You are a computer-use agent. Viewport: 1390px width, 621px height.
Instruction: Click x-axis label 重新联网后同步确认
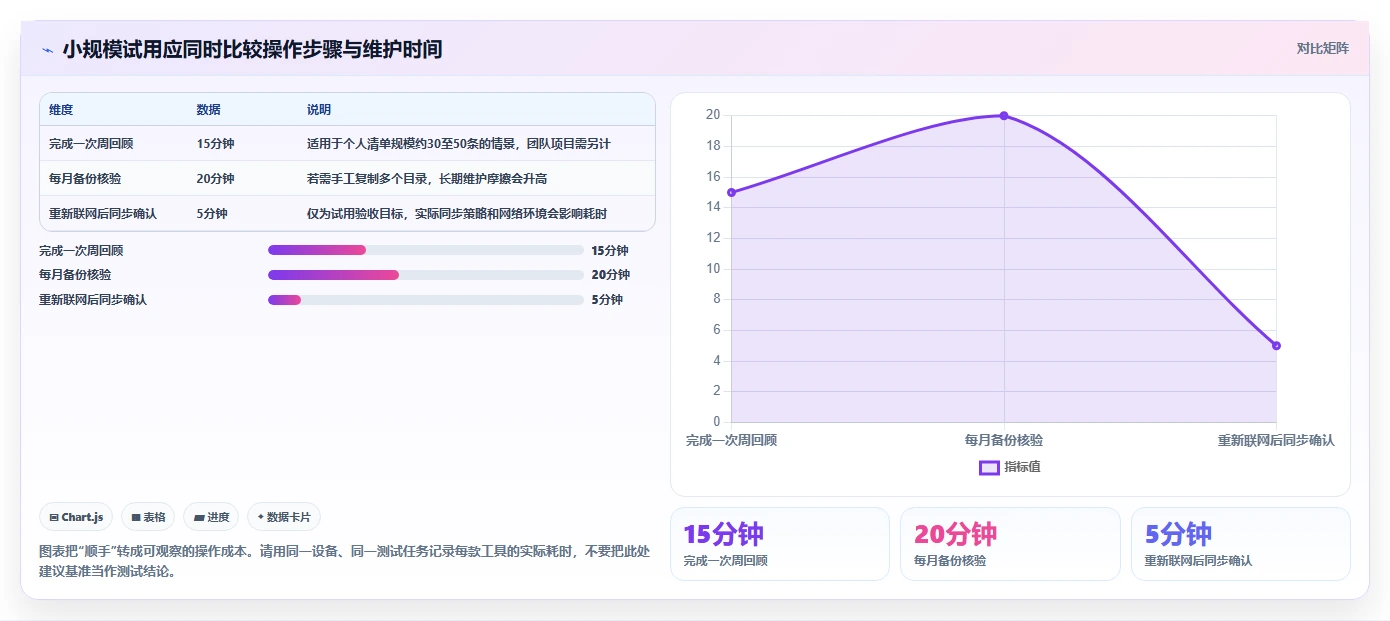[x=1276, y=440]
